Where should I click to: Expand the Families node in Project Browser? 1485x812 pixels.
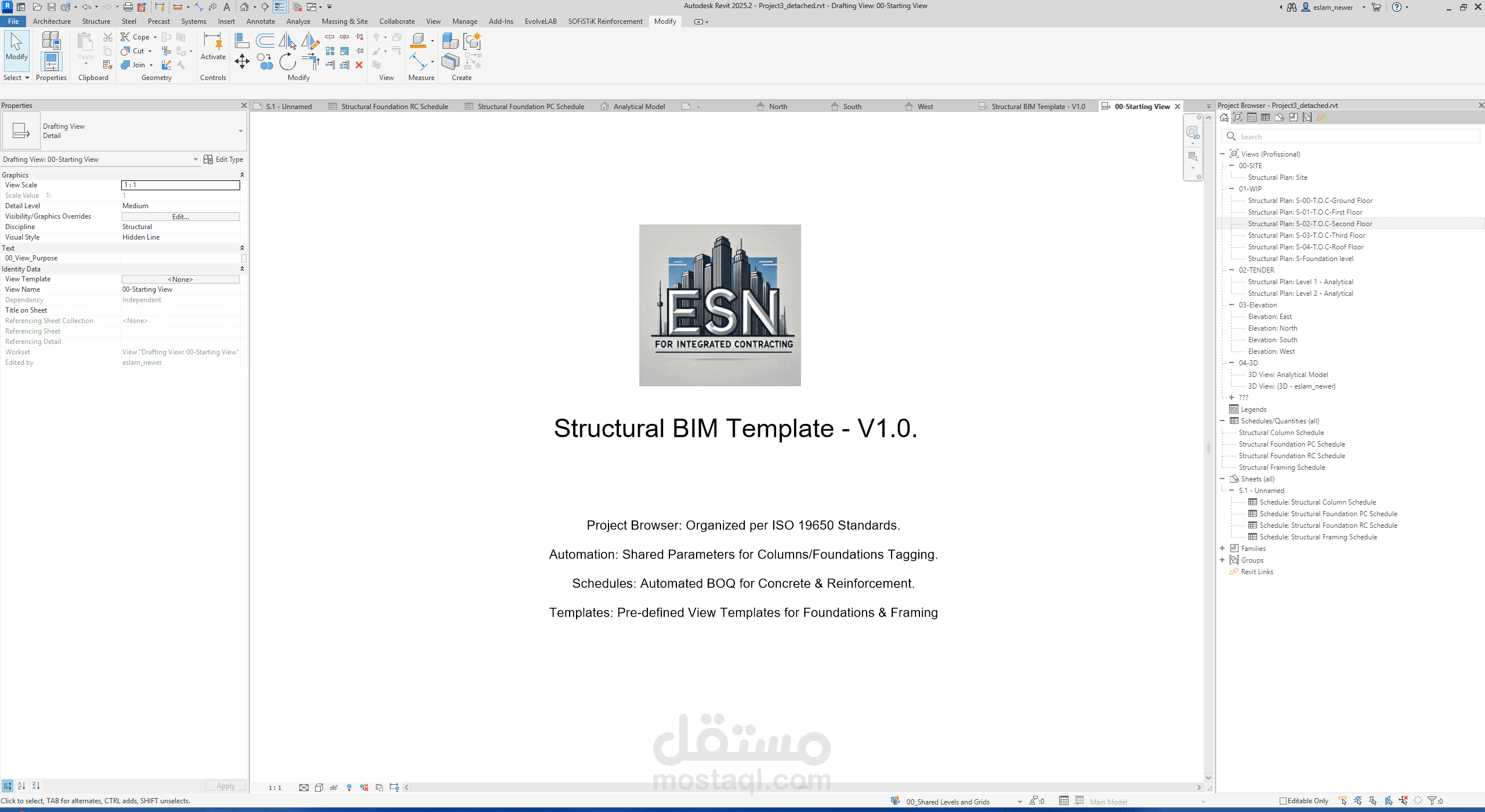pyautogui.click(x=1223, y=548)
